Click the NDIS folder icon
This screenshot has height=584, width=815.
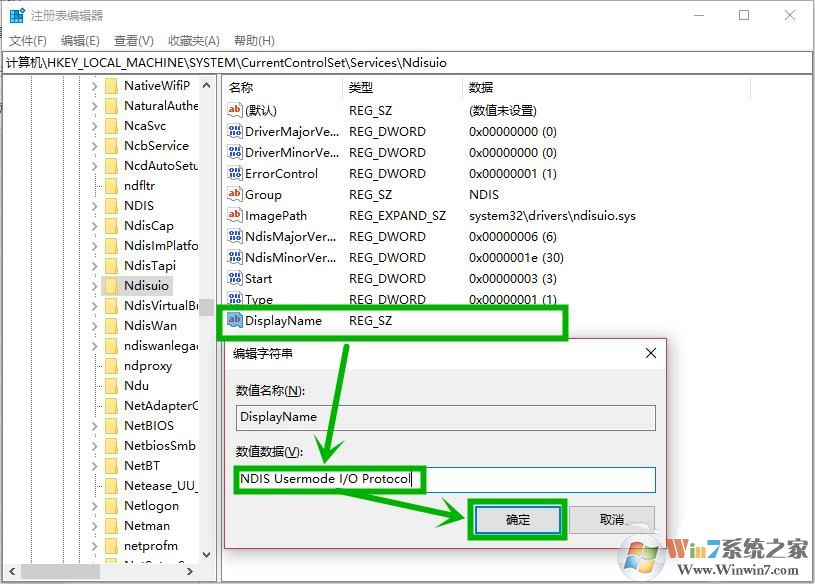[112, 206]
